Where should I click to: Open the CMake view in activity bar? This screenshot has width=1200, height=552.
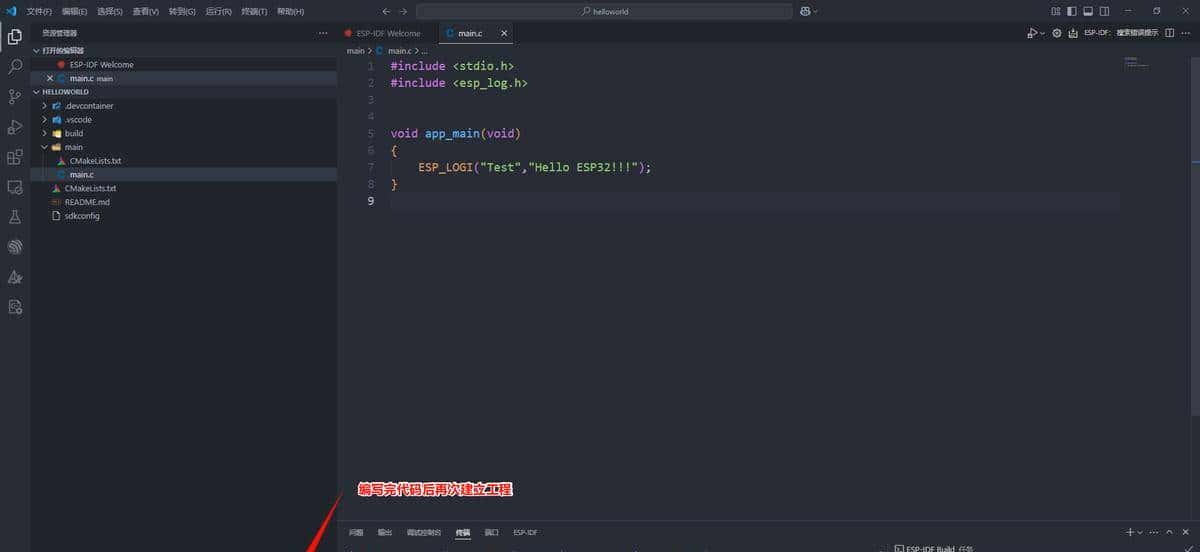click(15, 277)
